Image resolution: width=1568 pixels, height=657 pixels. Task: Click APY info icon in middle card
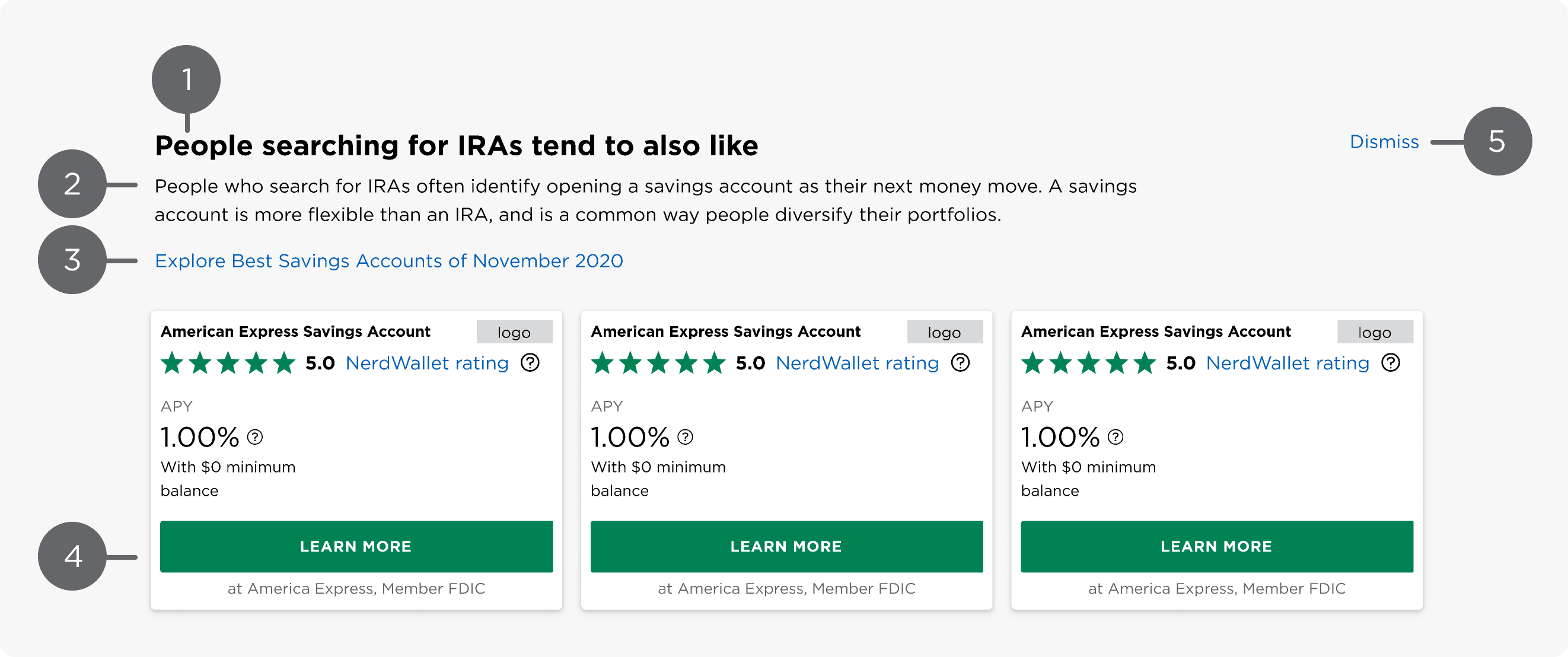point(686,437)
